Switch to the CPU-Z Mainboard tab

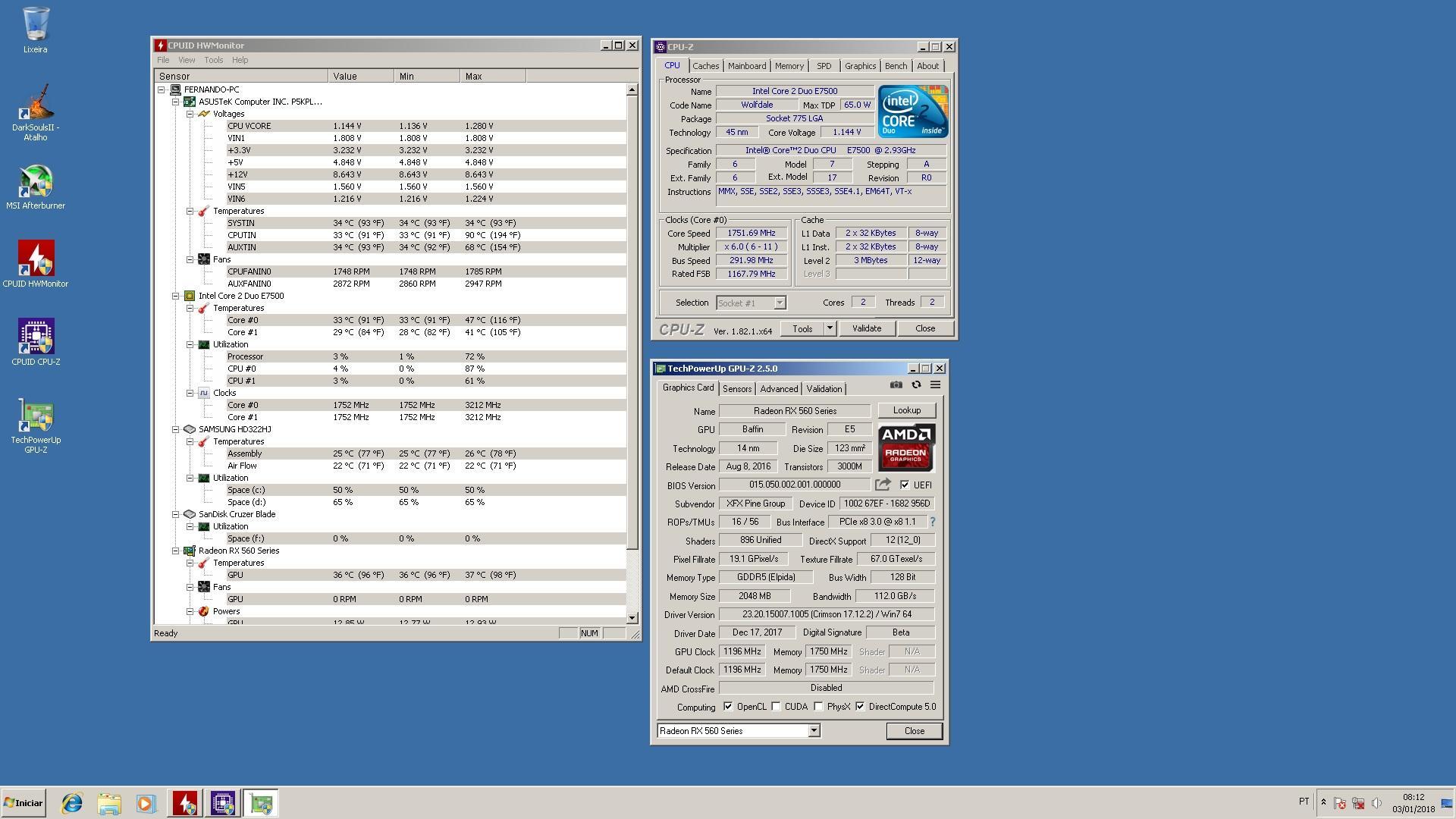[x=747, y=66]
